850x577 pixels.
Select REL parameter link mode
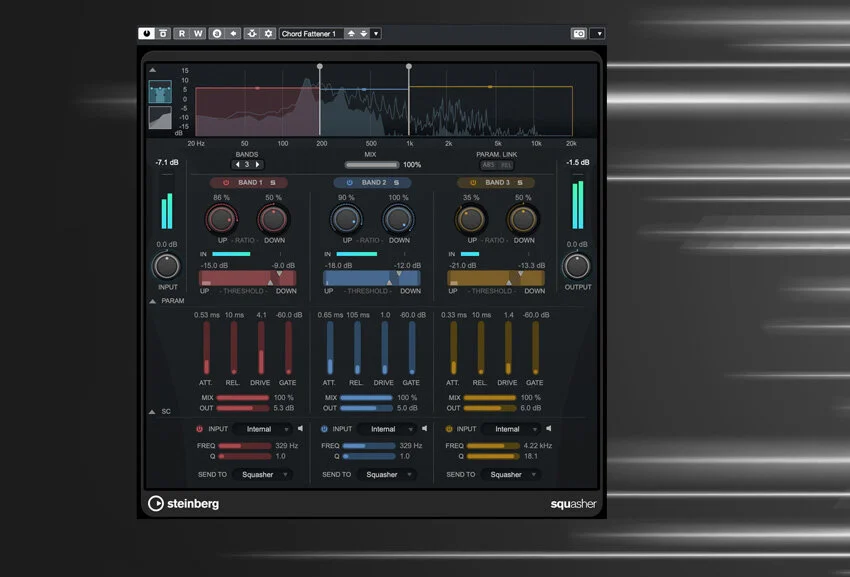[x=506, y=165]
